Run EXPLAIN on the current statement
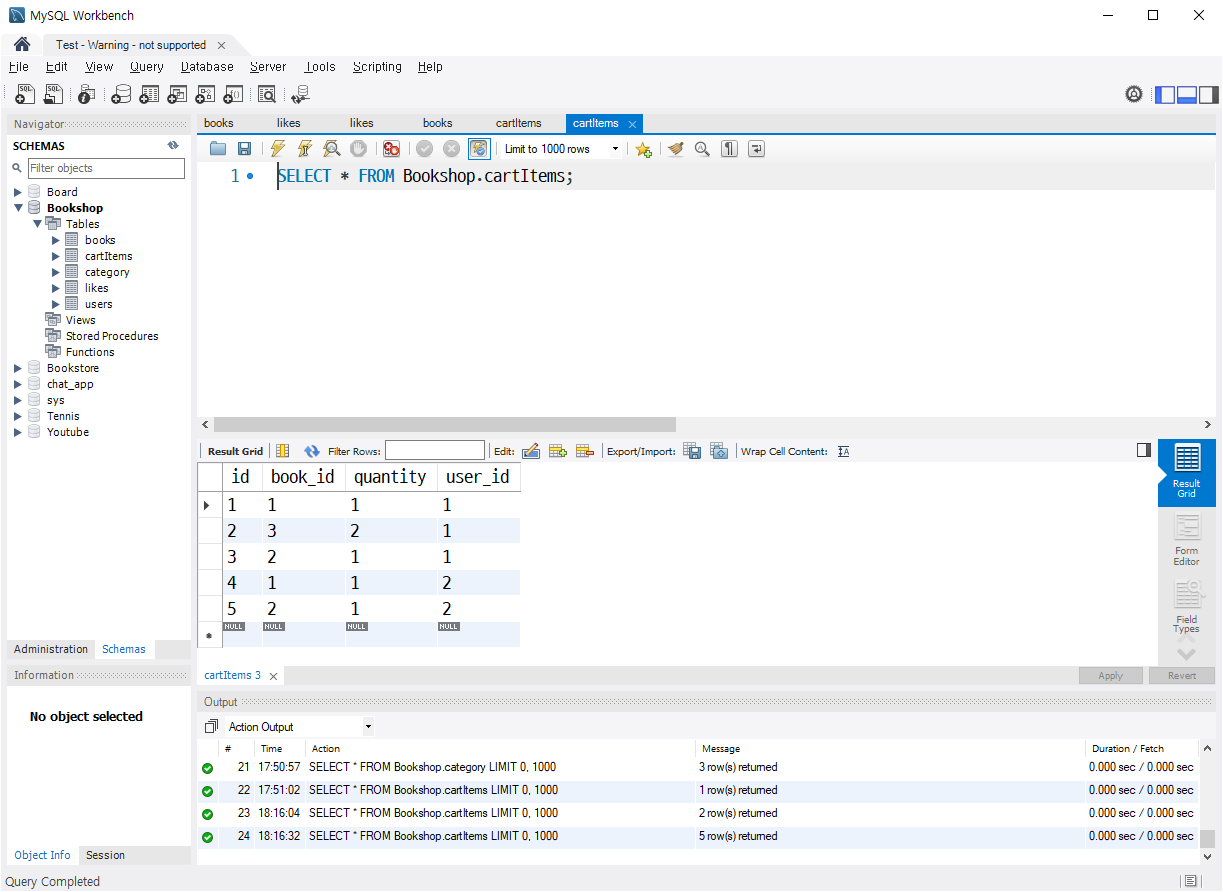Image resolution: width=1223 pixels, height=892 pixels. click(331, 149)
